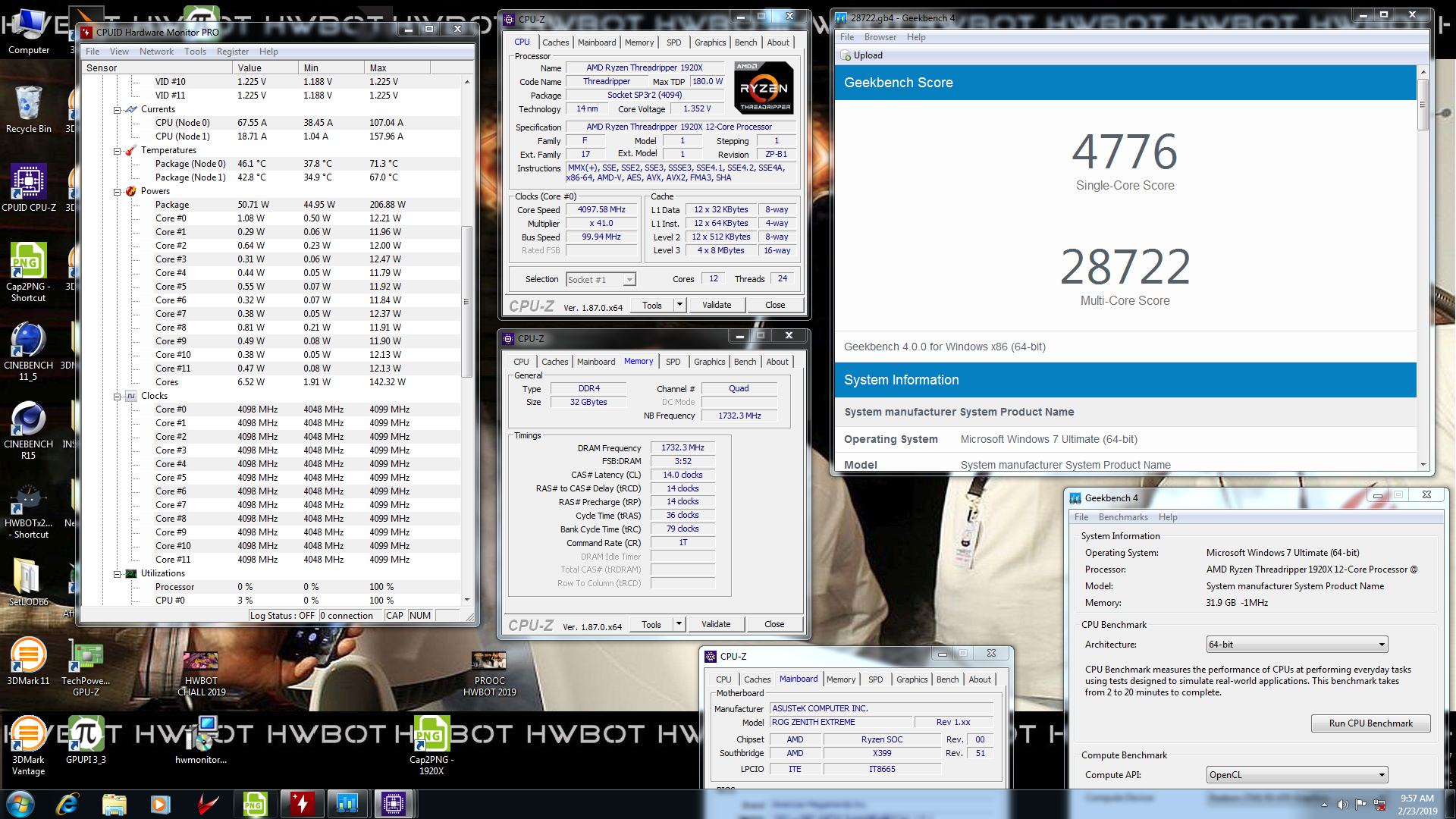The image size is (1456, 819).
Task: Open Windows Explorer from the taskbar
Action: [114, 804]
